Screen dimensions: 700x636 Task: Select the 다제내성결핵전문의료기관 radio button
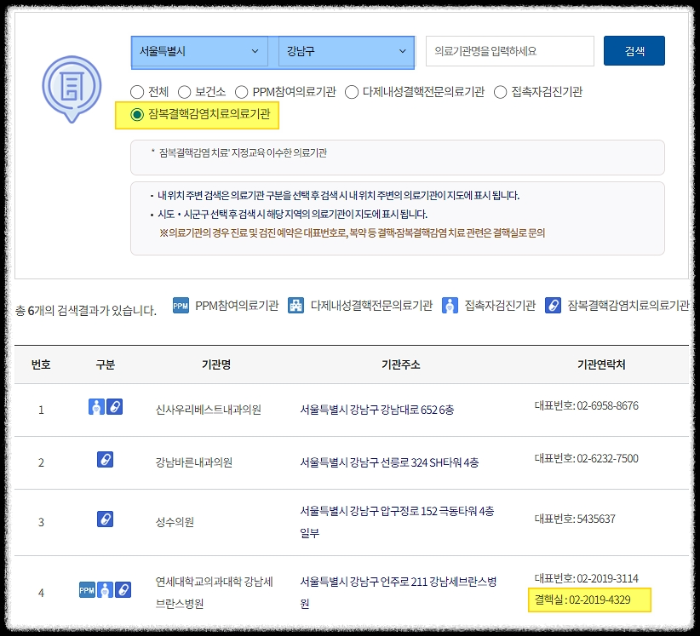[x=352, y=92]
